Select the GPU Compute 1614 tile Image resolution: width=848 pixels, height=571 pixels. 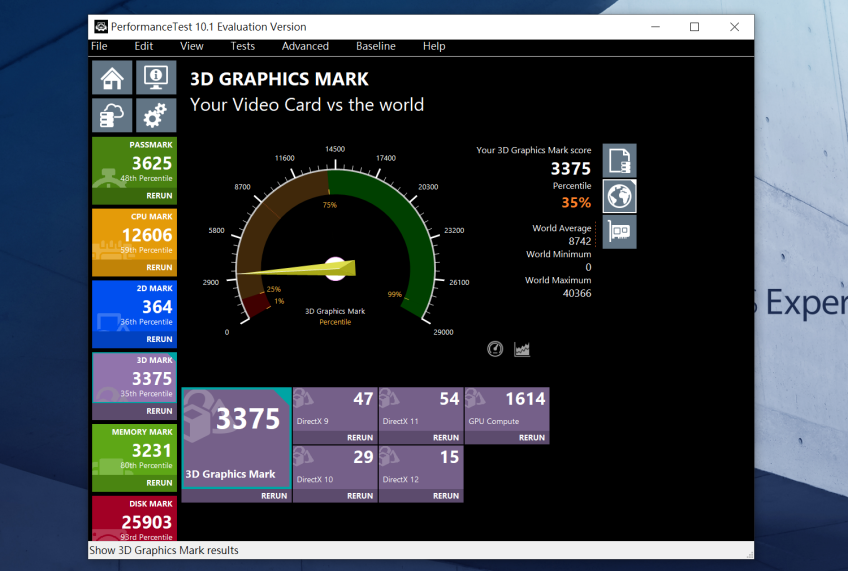[507, 409]
